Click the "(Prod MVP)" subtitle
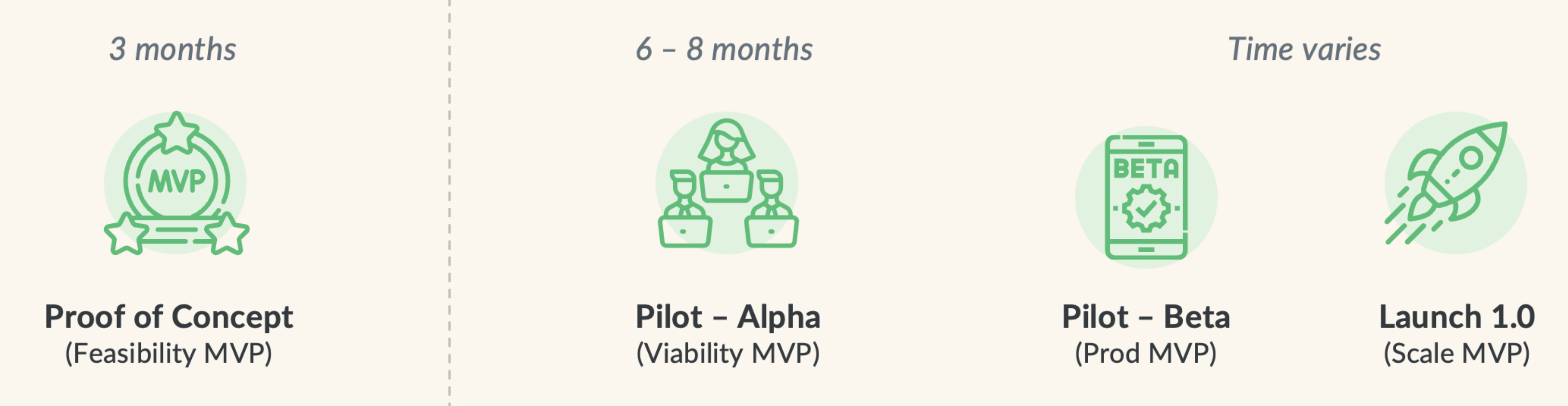 pos(1146,354)
